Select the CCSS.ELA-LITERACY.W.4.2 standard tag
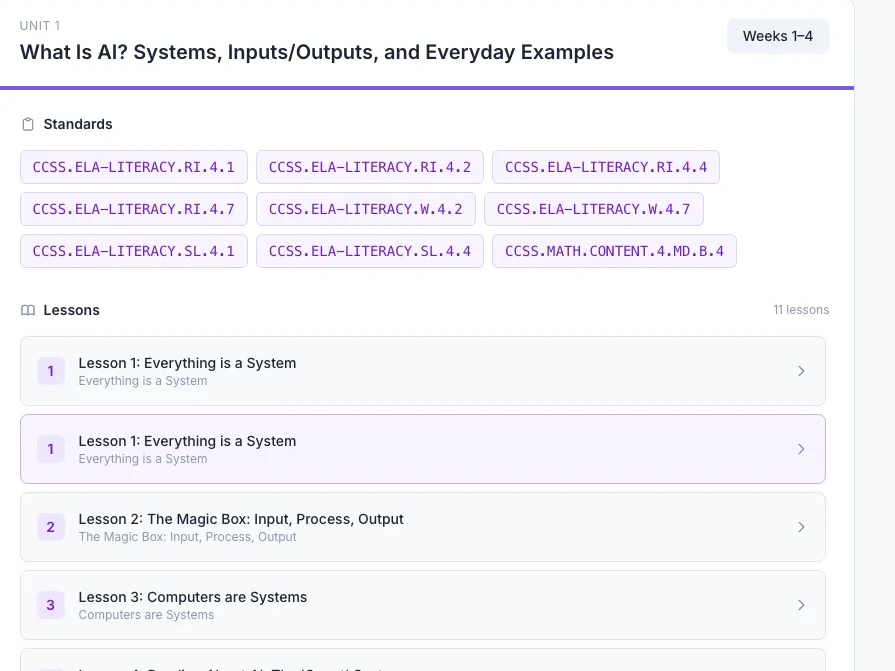Screen dimensions: 895x671 tap(366, 209)
